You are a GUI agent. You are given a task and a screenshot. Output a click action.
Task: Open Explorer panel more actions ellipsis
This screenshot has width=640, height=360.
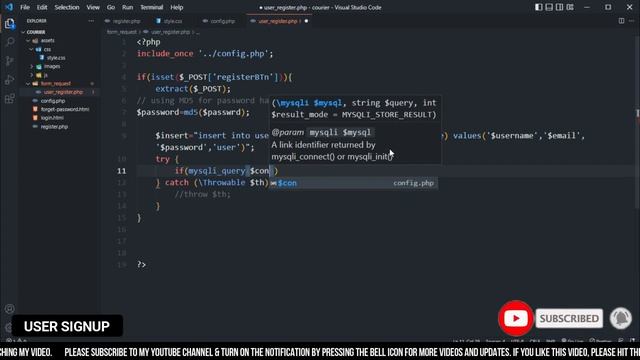91,21
